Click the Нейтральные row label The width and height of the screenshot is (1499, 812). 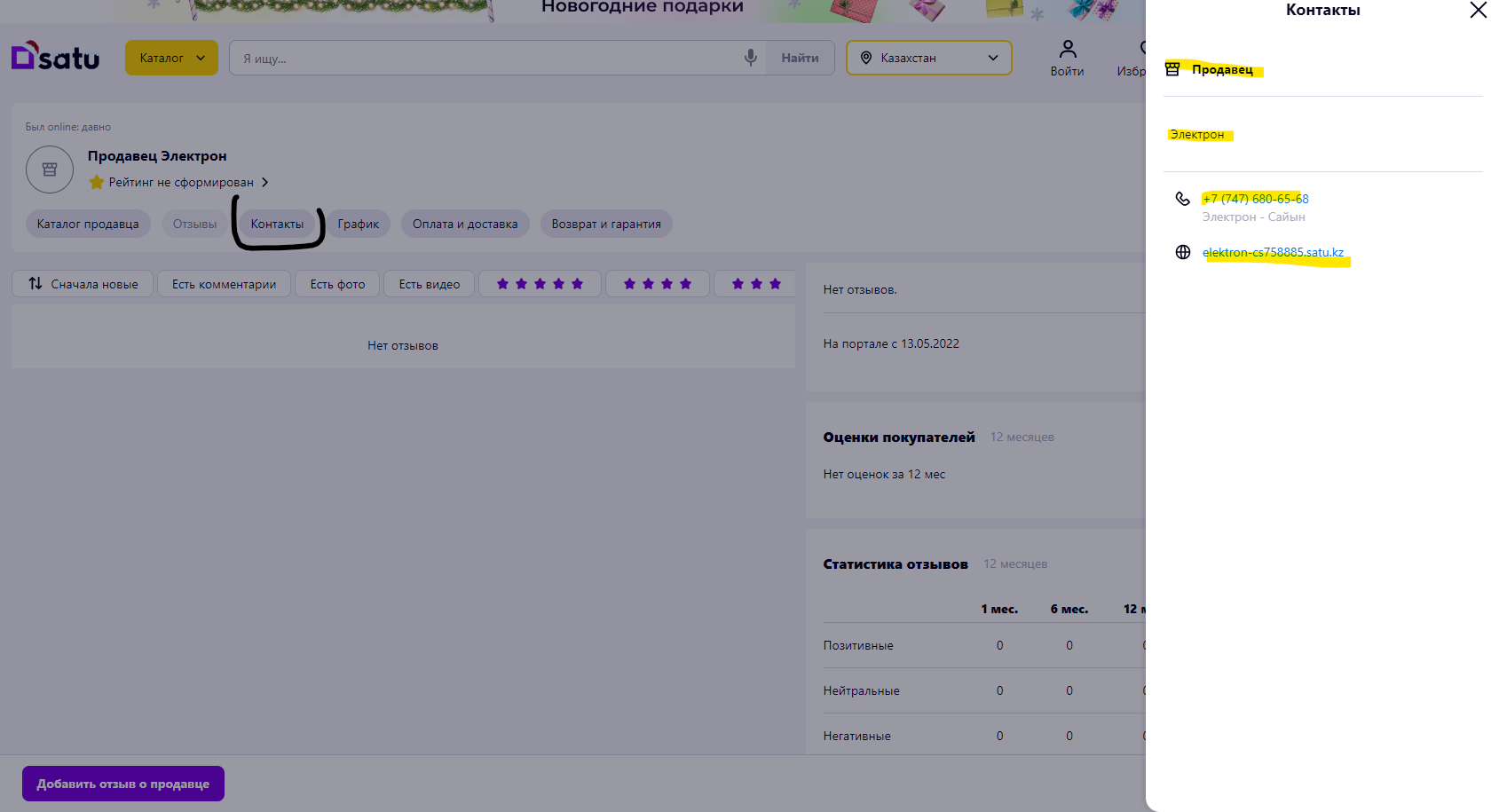[x=862, y=690]
